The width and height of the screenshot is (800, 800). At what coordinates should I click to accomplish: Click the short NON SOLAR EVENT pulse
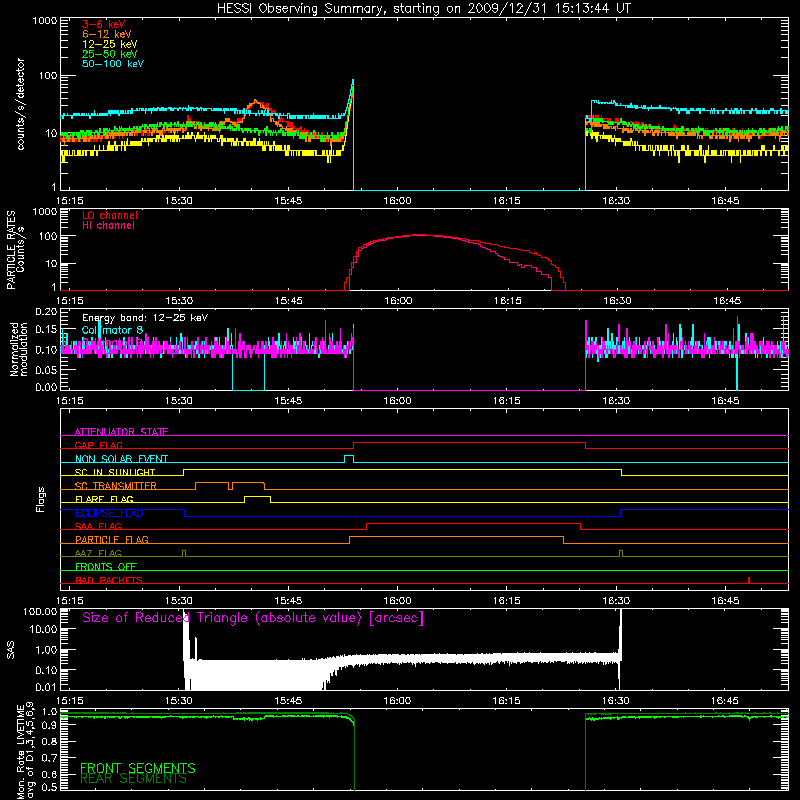pos(349,456)
